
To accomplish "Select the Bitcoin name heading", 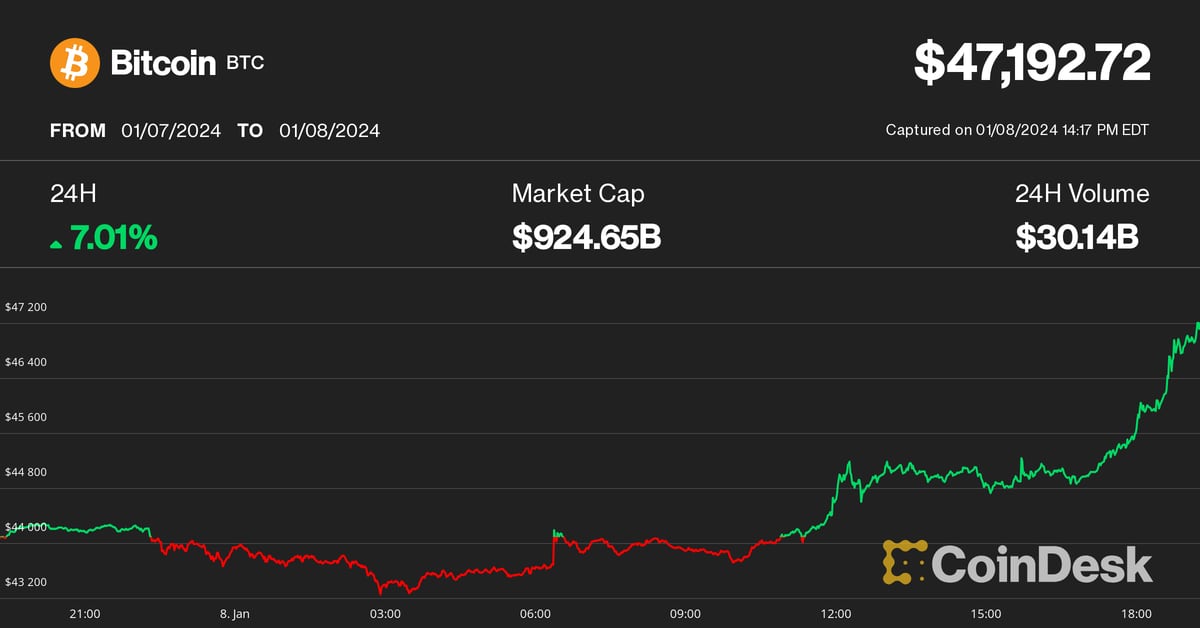I will point(163,64).
